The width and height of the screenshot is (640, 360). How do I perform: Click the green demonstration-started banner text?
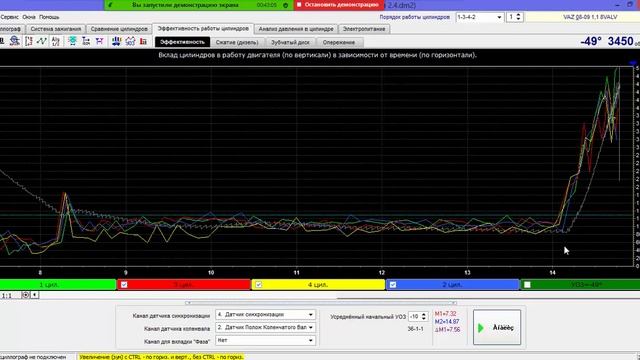(x=185, y=5)
